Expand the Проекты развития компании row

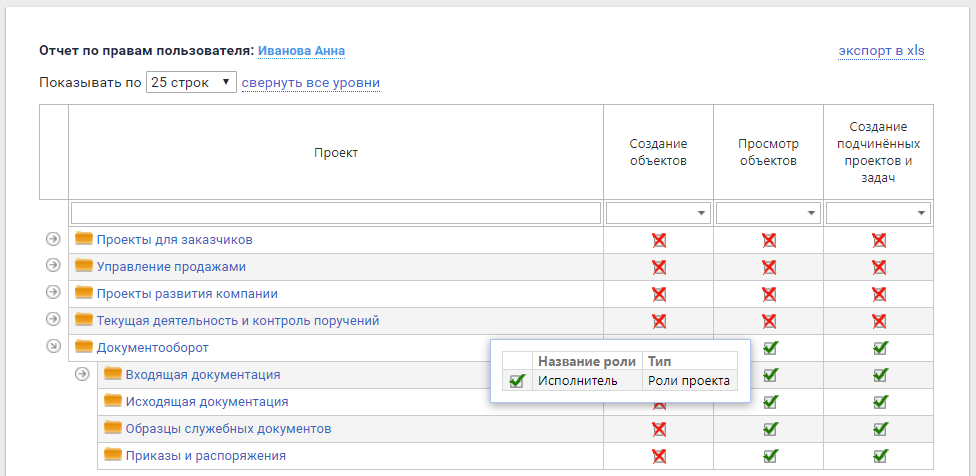(54, 293)
